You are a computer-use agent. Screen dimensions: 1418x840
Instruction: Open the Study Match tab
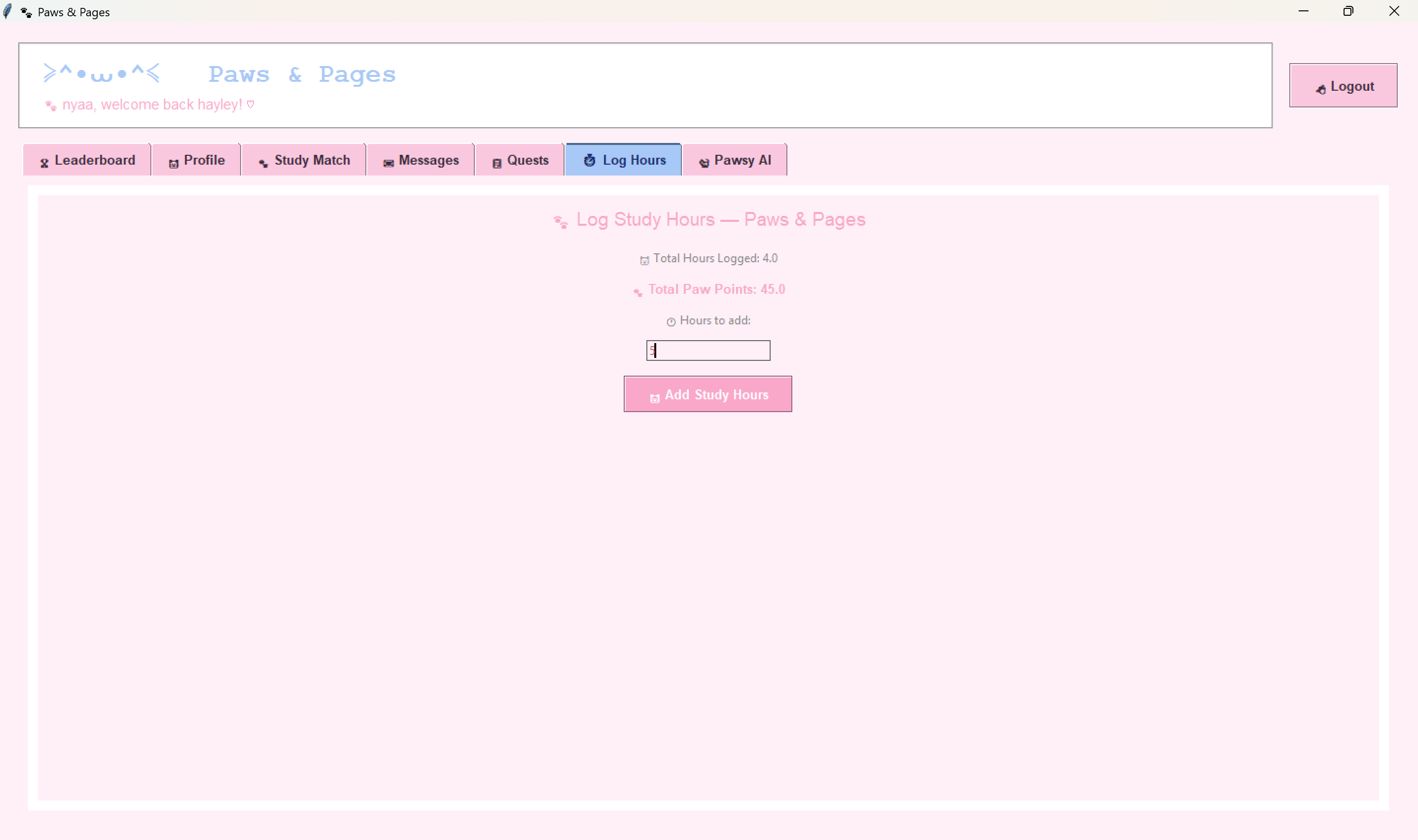point(304,160)
